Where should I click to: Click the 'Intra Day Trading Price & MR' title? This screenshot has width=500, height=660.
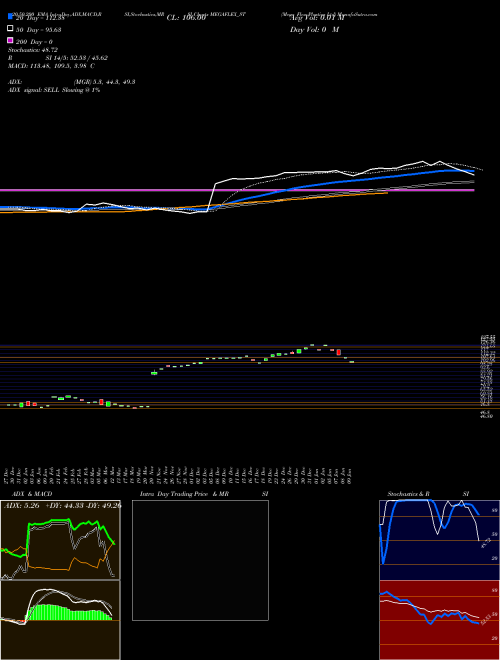(x=184, y=494)
